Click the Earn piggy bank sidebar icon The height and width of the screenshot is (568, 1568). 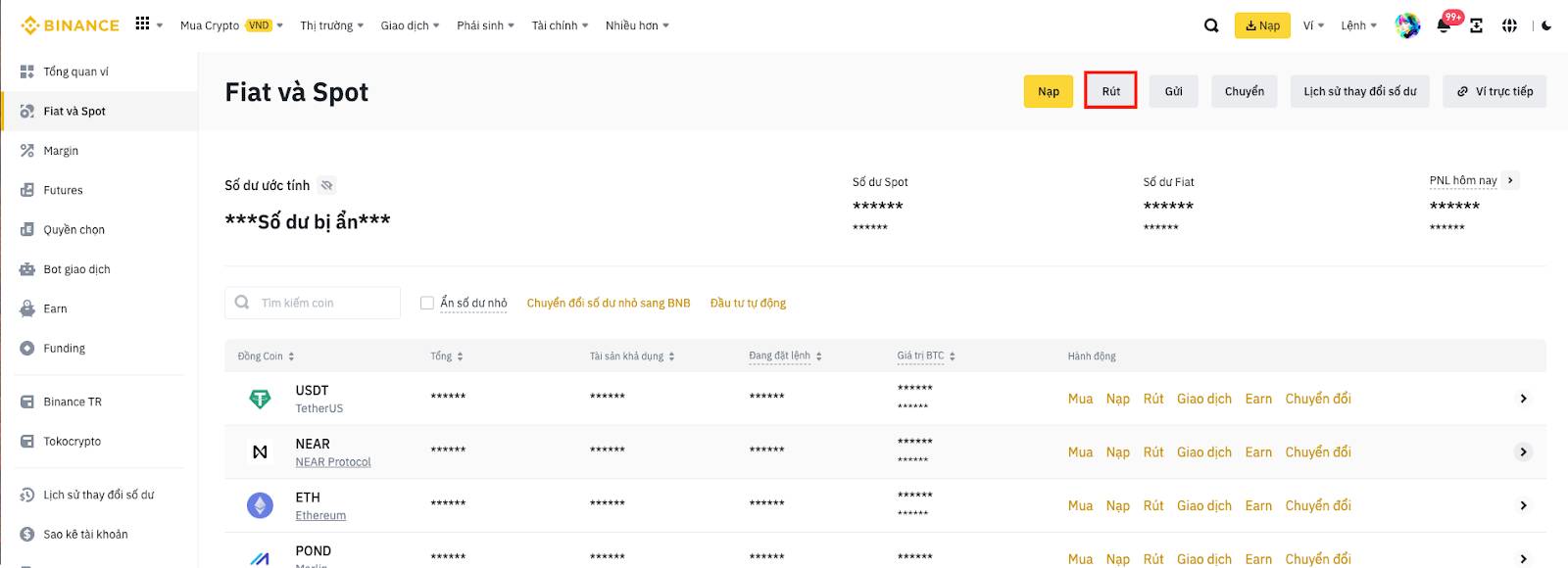[27, 308]
